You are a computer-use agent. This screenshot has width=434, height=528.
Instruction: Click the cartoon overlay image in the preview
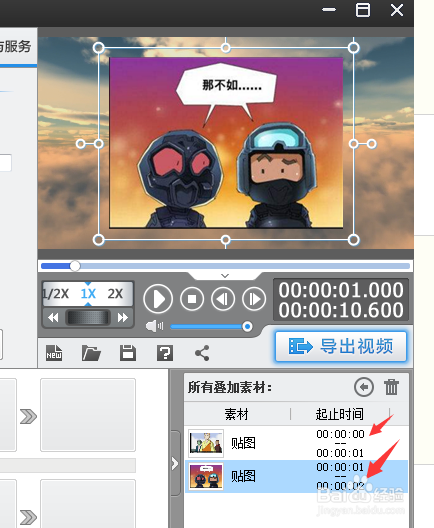point(226,143)
